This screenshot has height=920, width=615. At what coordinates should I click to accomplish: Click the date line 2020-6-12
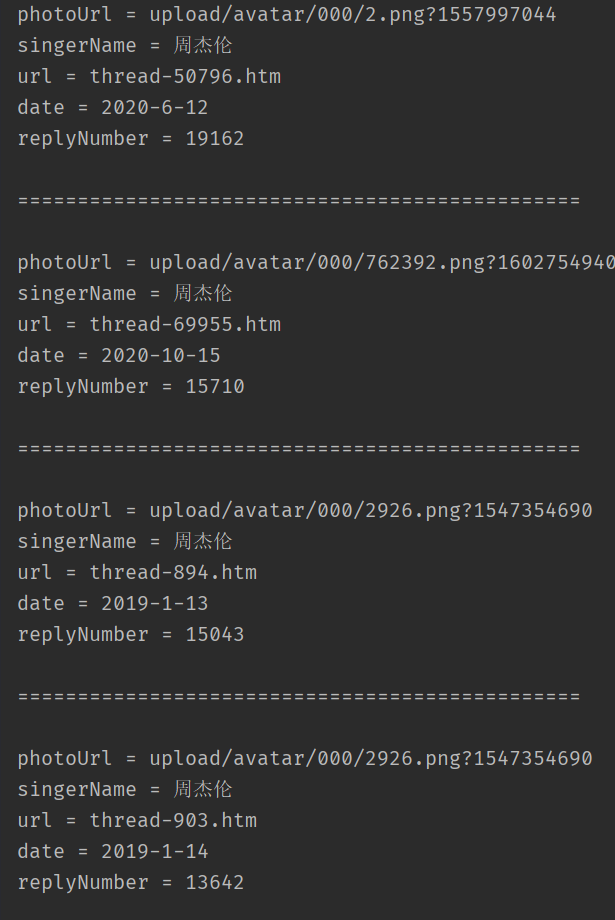113,107
